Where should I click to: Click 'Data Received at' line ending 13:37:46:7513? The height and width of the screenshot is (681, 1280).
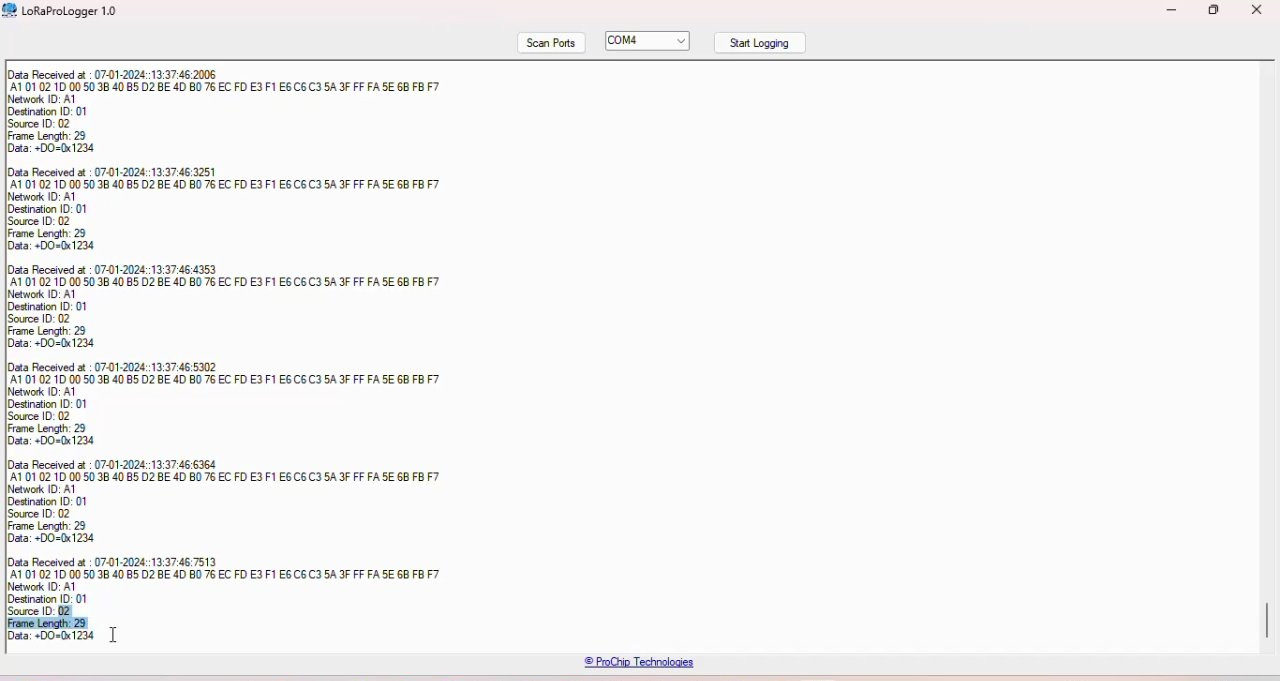point(112,563)
